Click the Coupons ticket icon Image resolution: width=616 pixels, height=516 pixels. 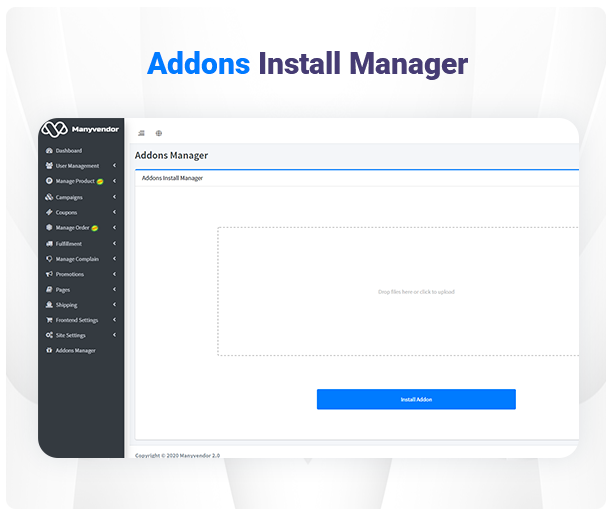coord(49,212)
